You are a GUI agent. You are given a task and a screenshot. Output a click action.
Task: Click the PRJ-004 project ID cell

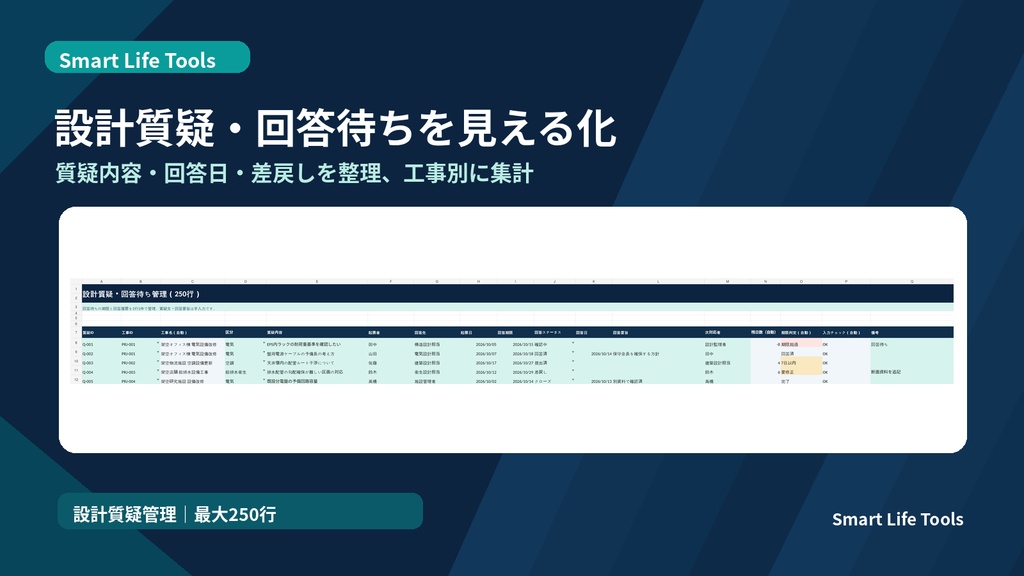[x=140, y=381]
